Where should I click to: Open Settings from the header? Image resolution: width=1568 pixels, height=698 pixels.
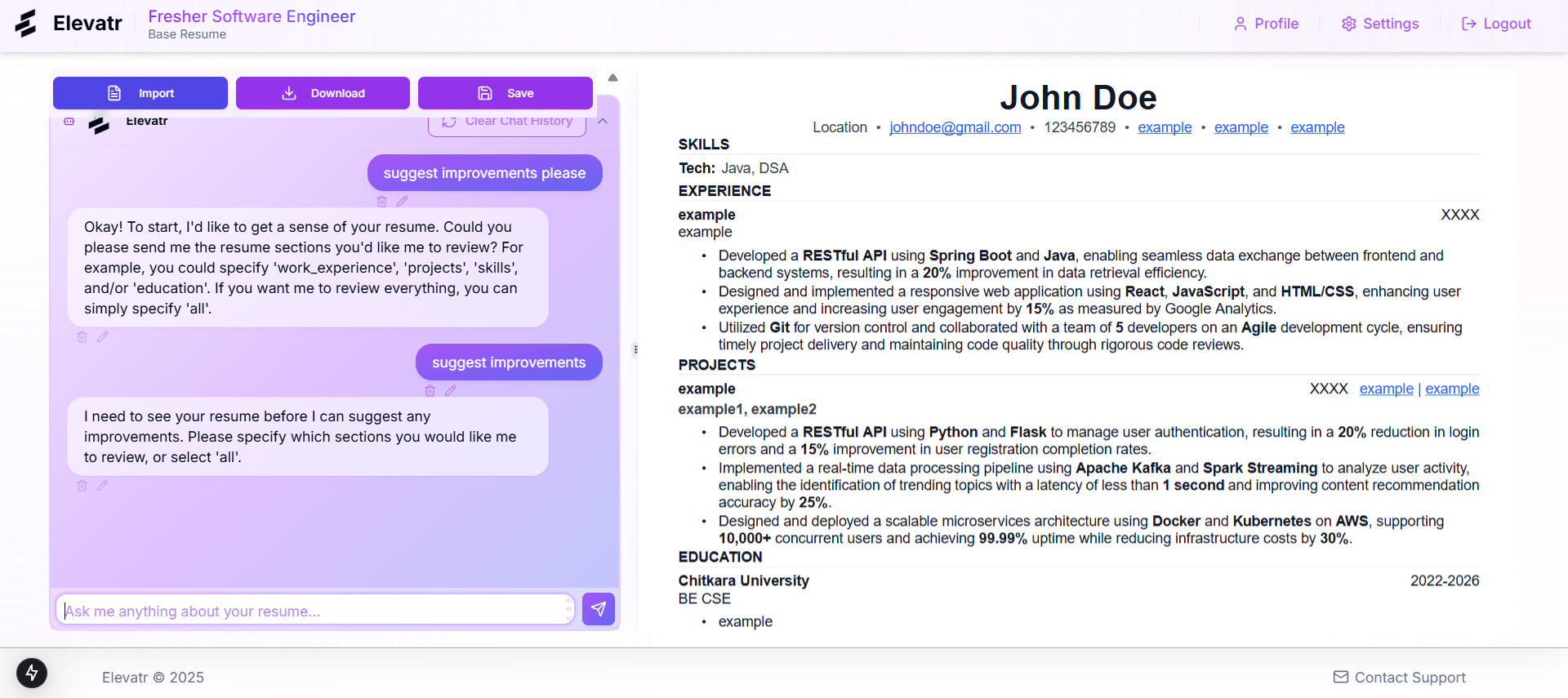click(1380, 24)
